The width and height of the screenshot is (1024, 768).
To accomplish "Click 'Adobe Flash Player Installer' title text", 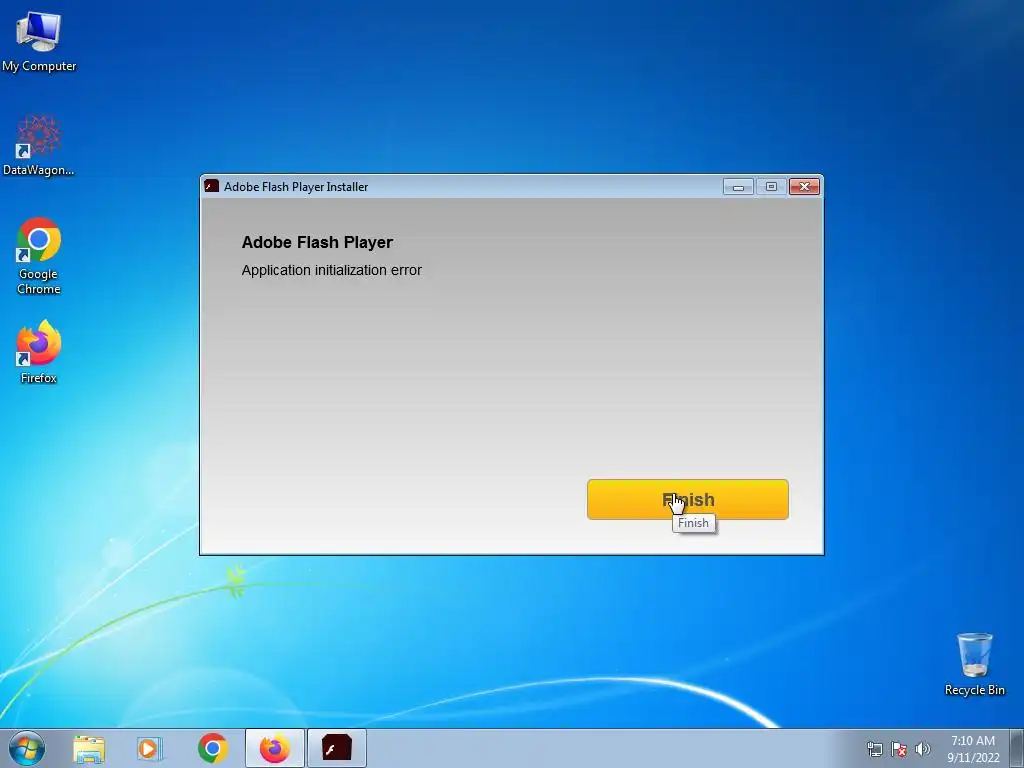I will (296, 187).
